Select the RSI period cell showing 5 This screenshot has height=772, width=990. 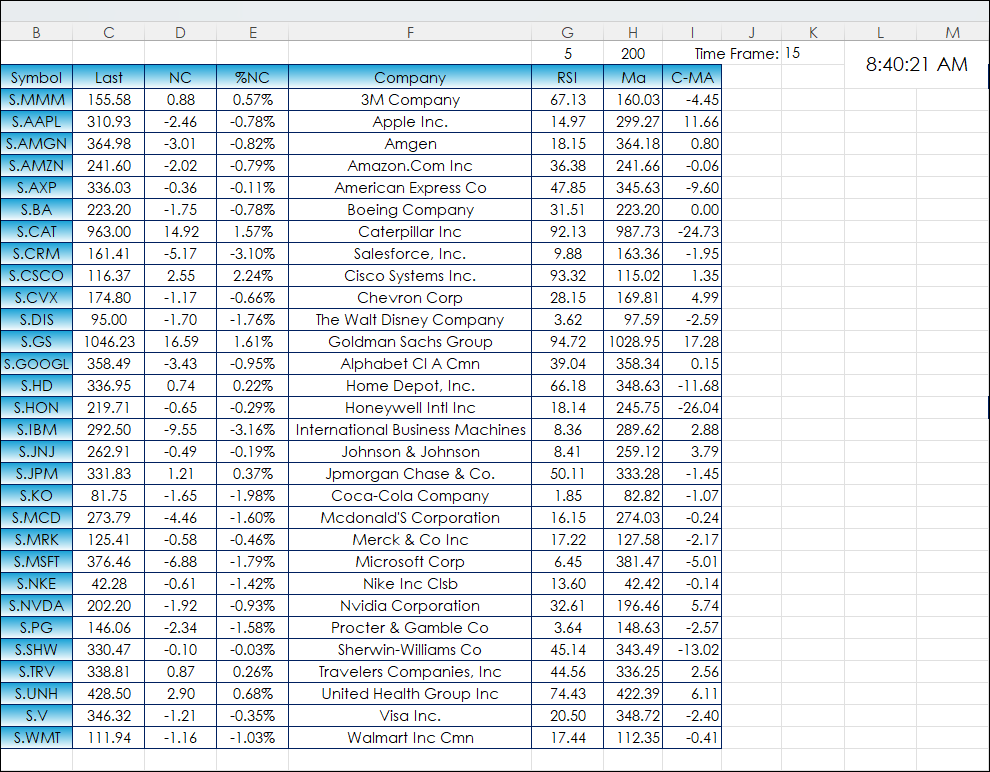click(567, 54)
